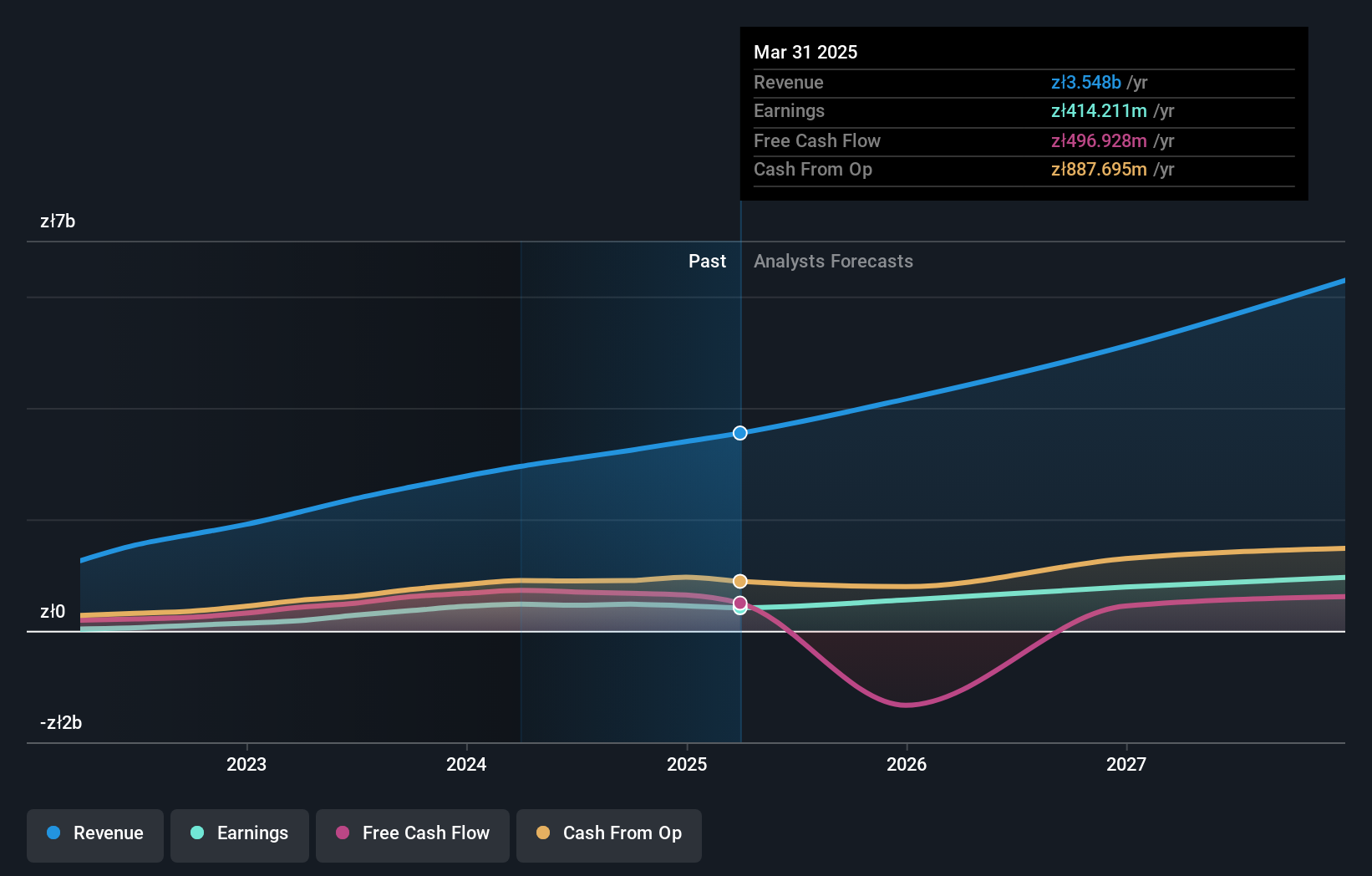Click the Mar 31 2025 tooltip date
This screenshot has height=876, width=1372.
pyautogui.click(x=805, y=52)
